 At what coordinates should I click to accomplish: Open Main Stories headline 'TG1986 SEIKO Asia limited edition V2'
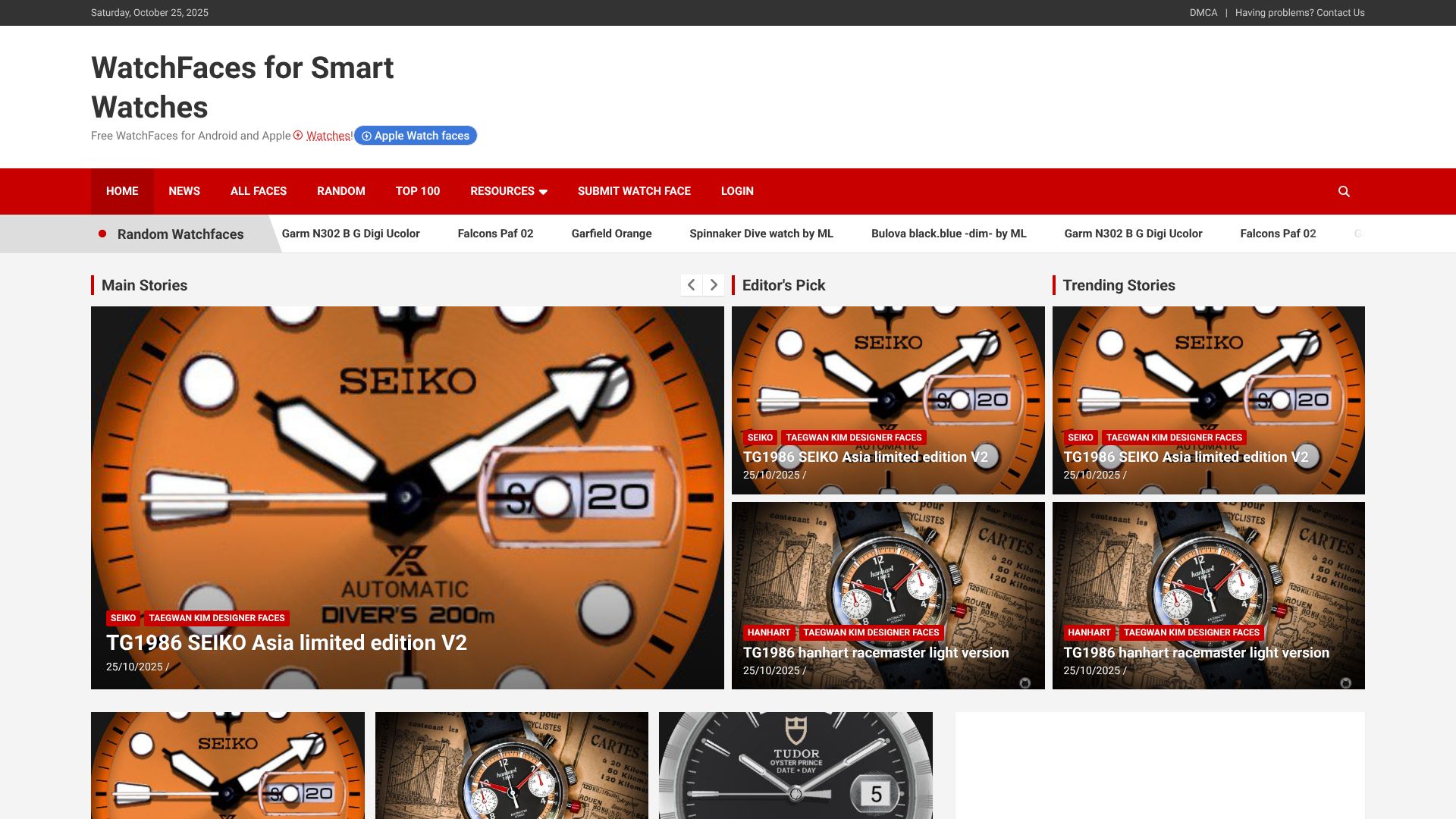[287, 643]
